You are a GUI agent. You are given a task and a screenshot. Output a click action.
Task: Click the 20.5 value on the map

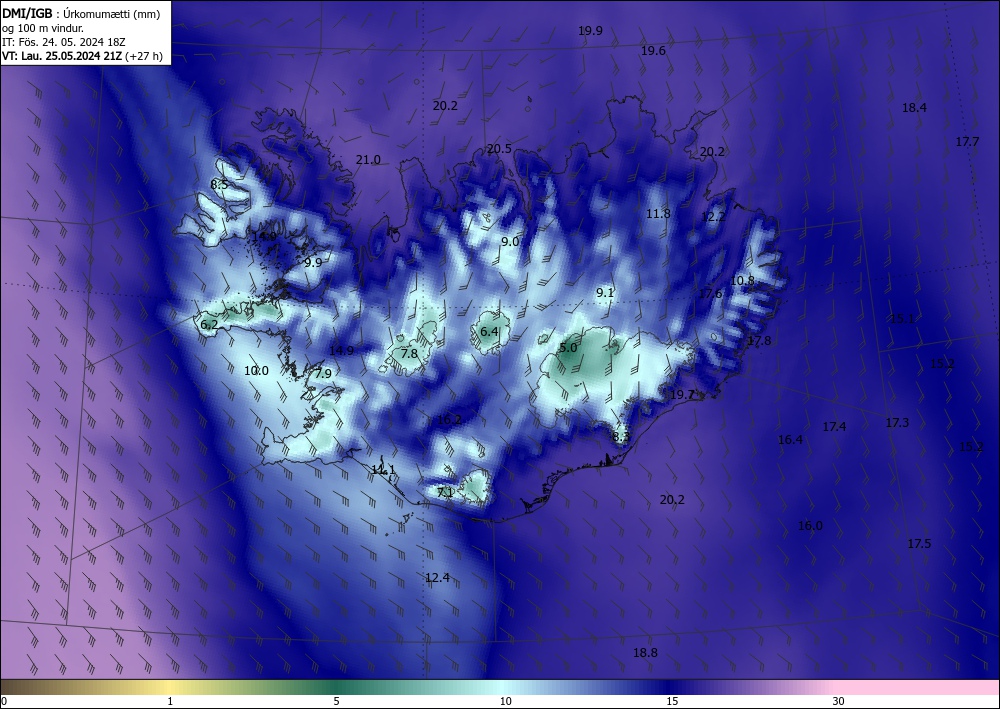coord(499,149)
